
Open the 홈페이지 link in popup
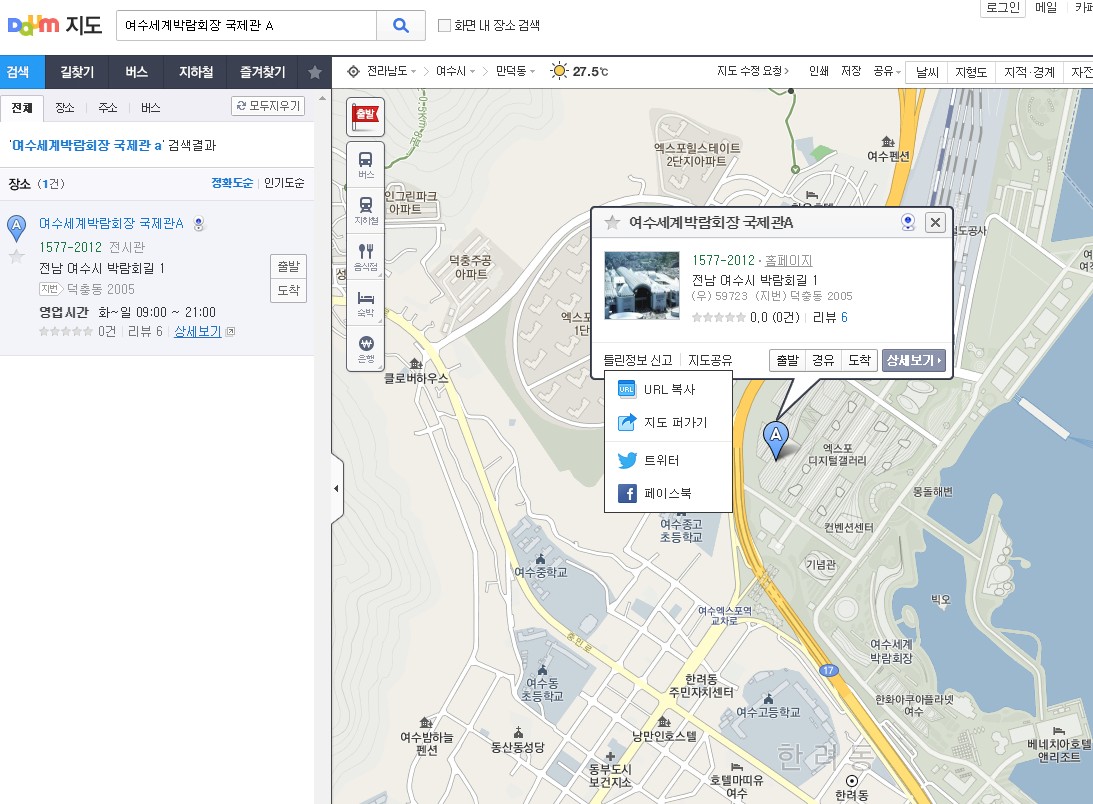click(789, 261)
